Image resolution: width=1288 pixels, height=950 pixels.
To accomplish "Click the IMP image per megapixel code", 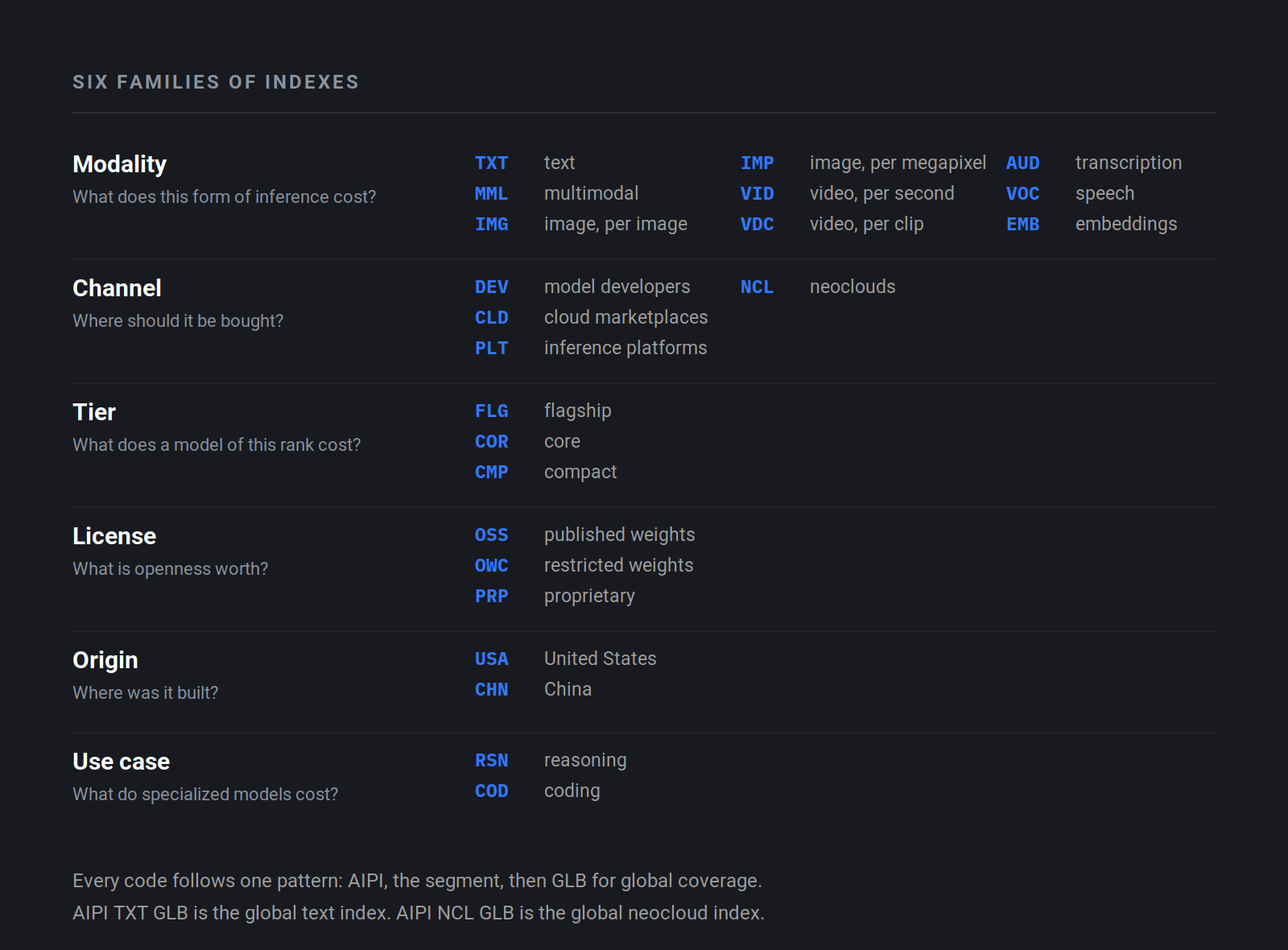I will 757,163.
